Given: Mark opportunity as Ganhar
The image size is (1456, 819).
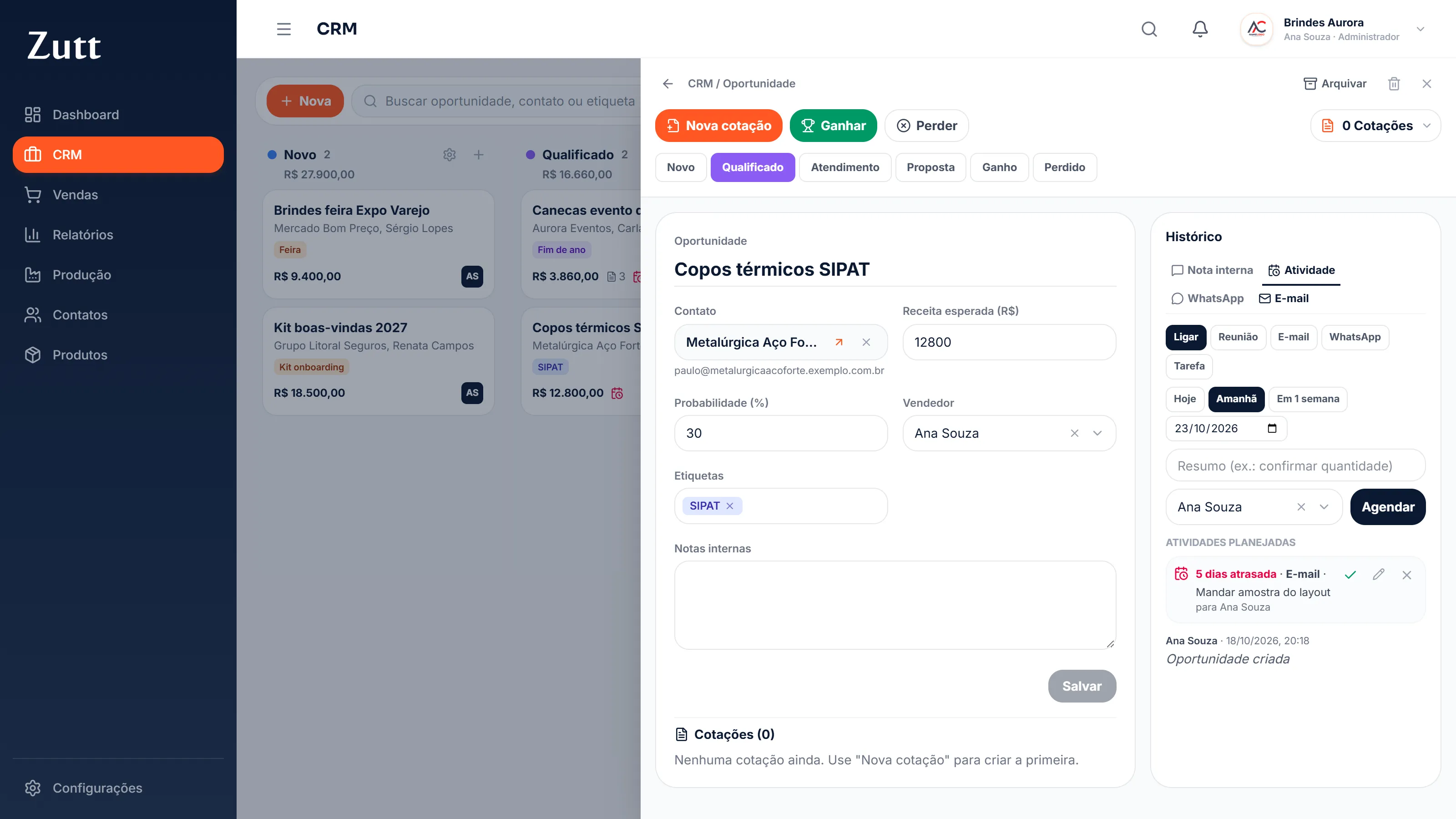Looking at the screenshot, I should pos(833,126).
